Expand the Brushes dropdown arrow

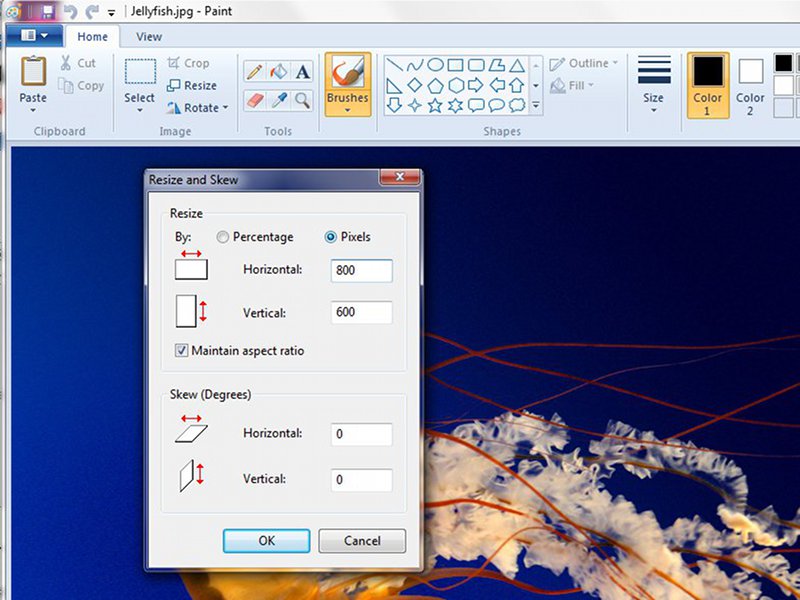pyautogui.click(x=348, y=110)
